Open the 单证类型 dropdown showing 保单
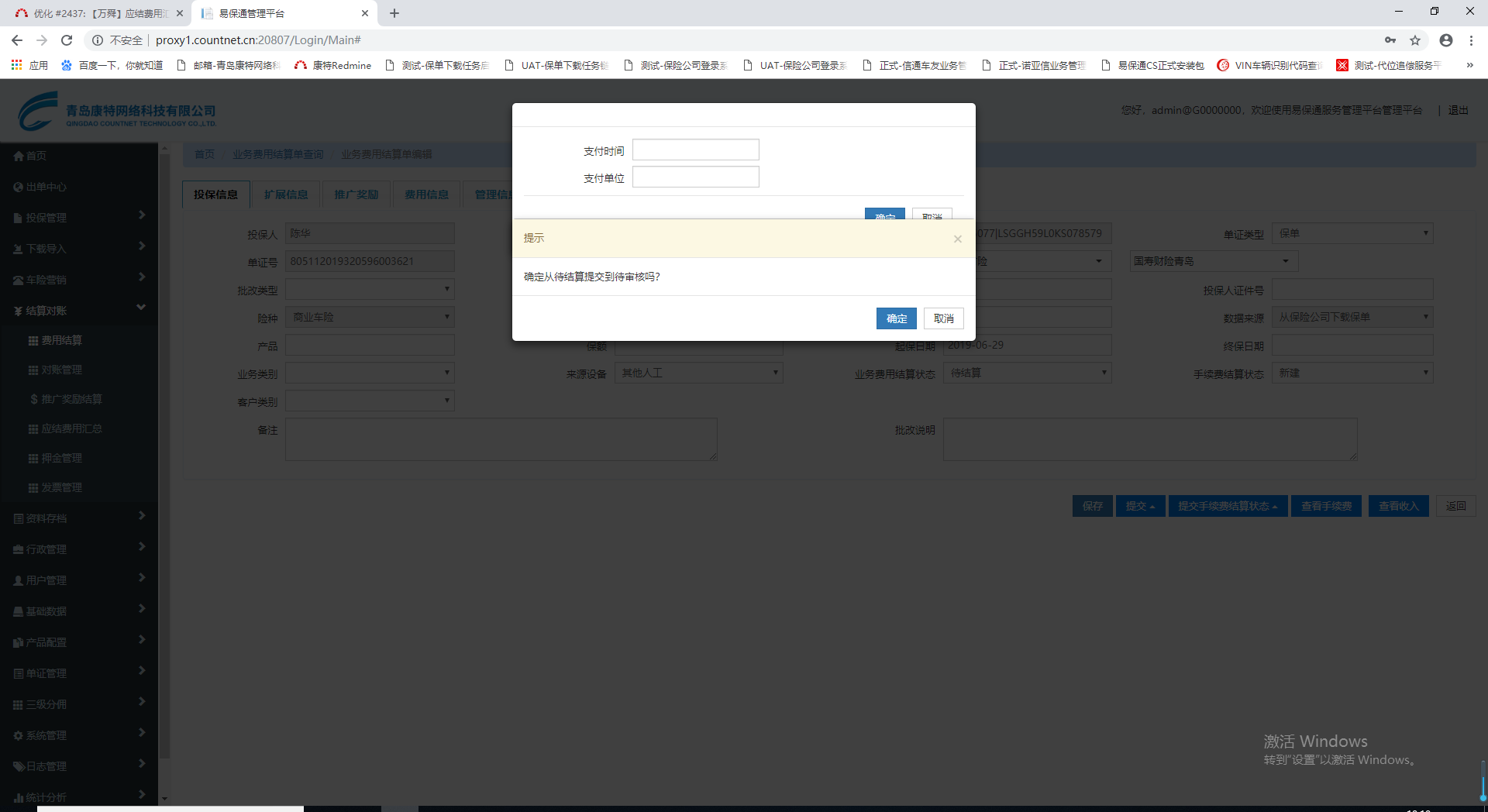This screenshot has height=812, width=1488. coord(1352,233)
